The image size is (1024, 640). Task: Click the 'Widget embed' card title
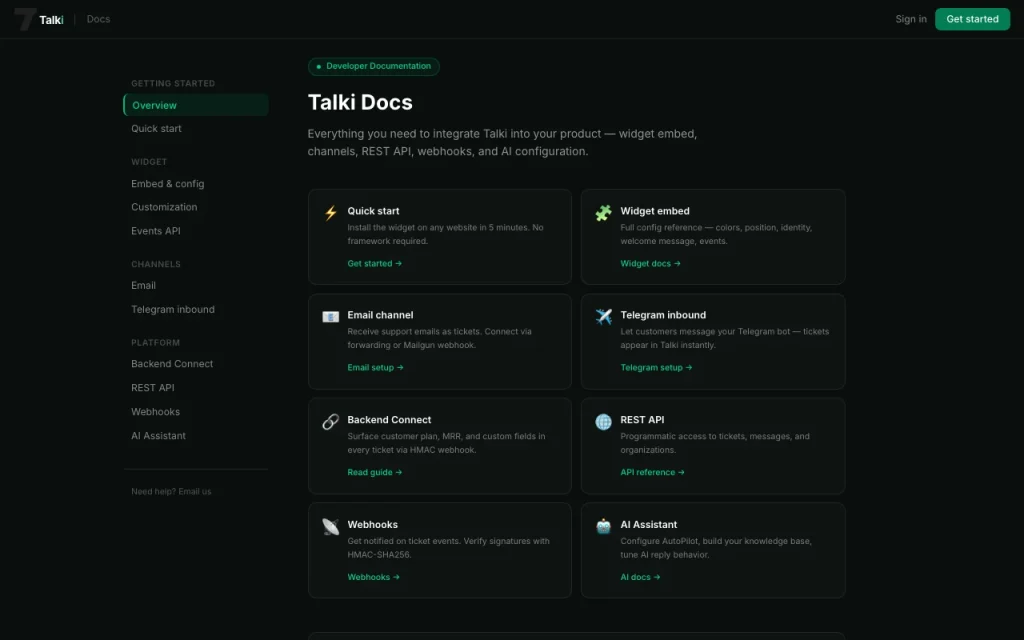click(655, 211)
